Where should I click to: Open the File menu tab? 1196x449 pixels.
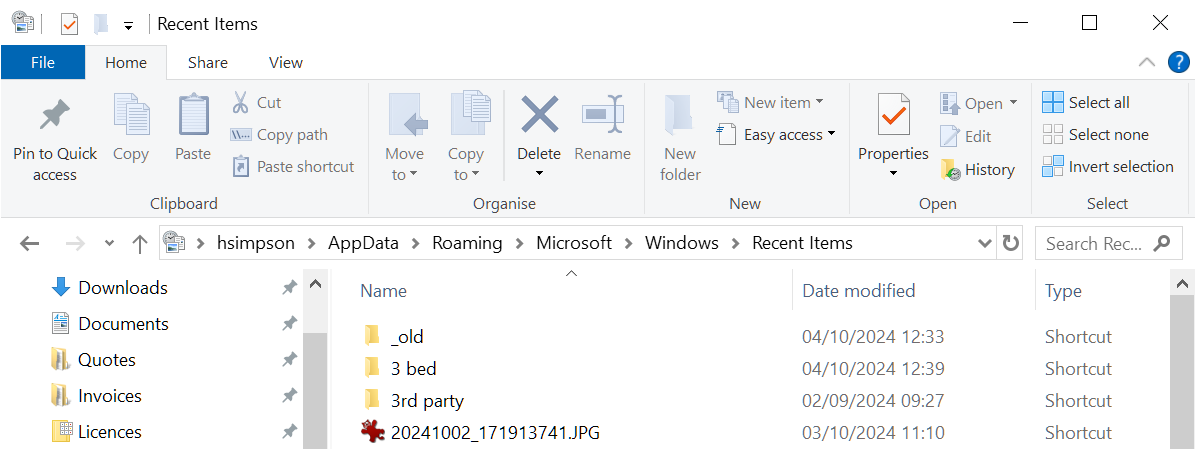click(x=43, y=63)
